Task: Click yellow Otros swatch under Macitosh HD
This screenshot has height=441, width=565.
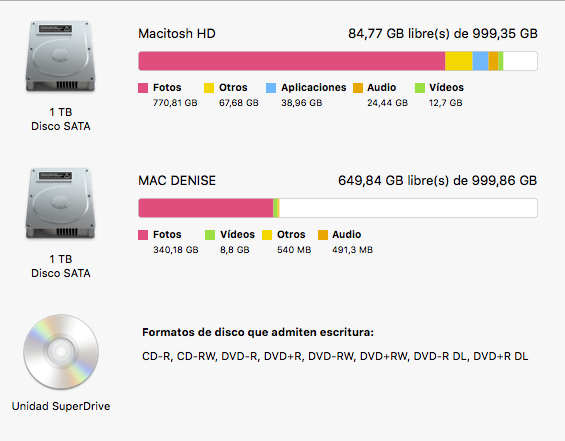Action: tap(209, 88)
